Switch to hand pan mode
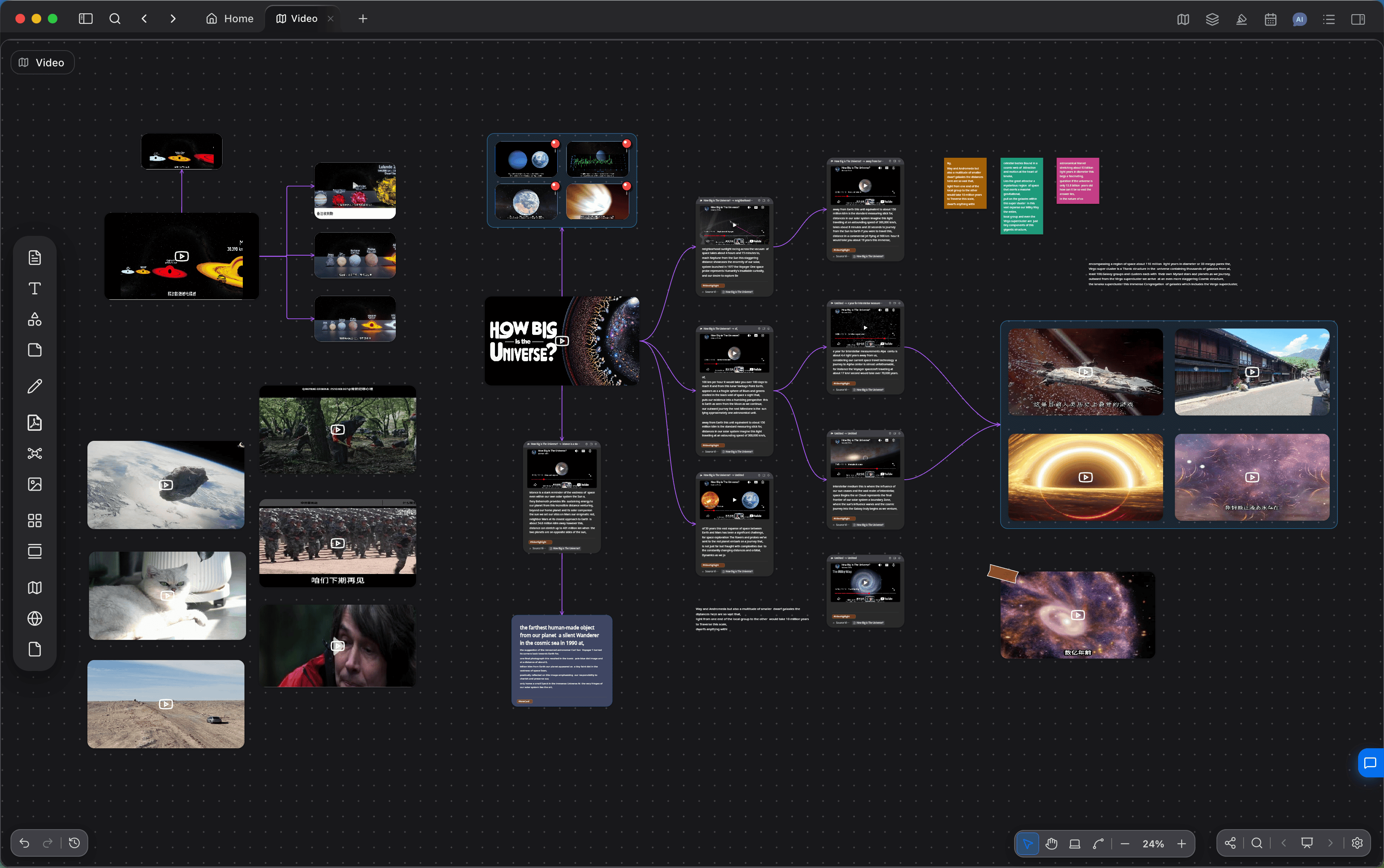Image resolution: width=1384 pixels, height=868 pixels. click(1051, 843)
